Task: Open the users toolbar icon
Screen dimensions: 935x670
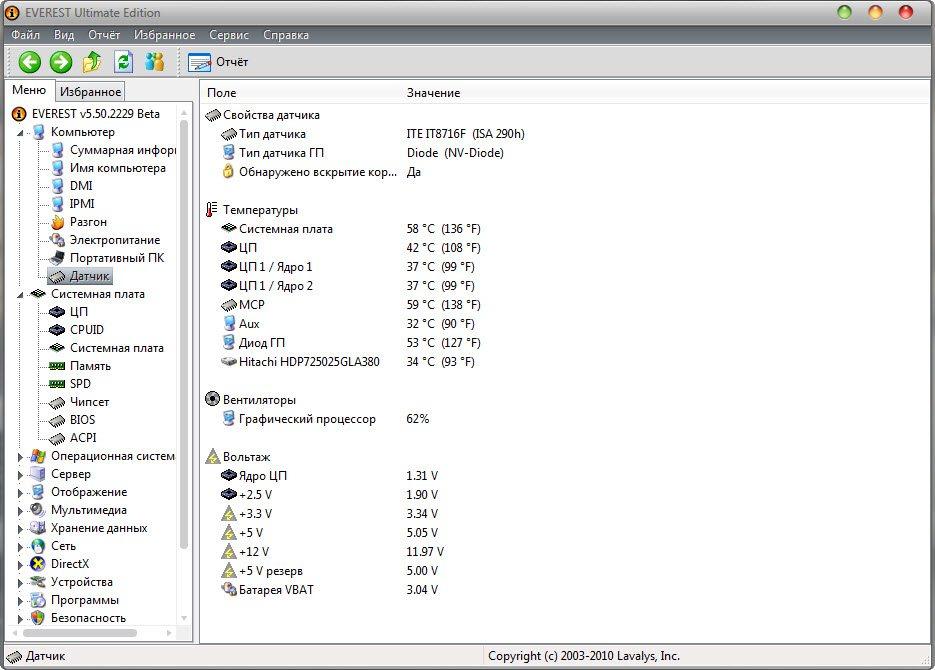Action: [x=154, y=62]
